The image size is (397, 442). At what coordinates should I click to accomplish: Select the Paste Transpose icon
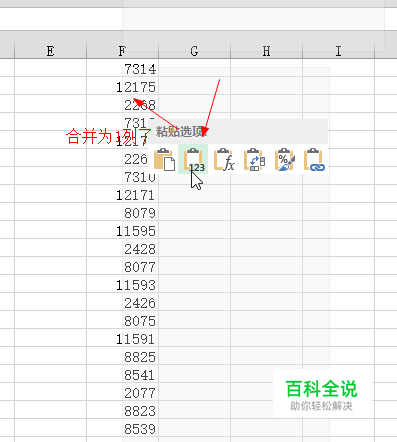point(254,159)
